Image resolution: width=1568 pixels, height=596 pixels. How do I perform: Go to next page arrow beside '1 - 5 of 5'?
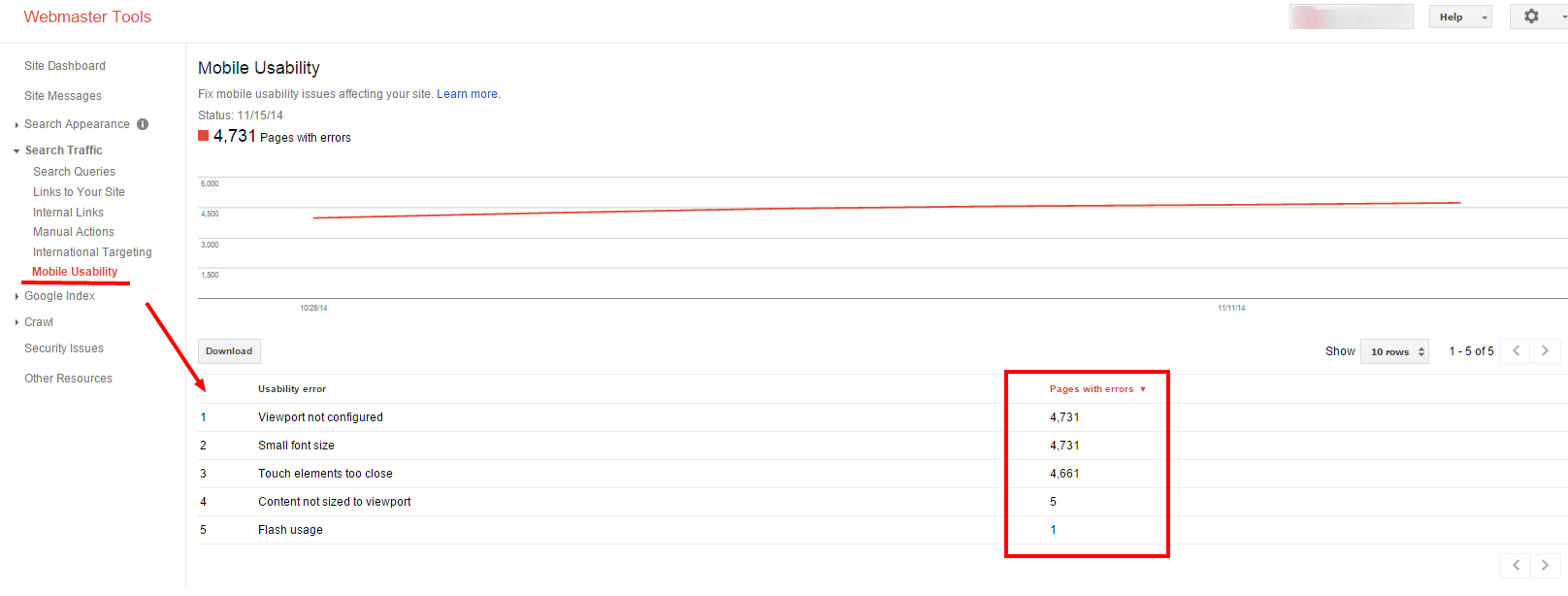coord(1545,351)
